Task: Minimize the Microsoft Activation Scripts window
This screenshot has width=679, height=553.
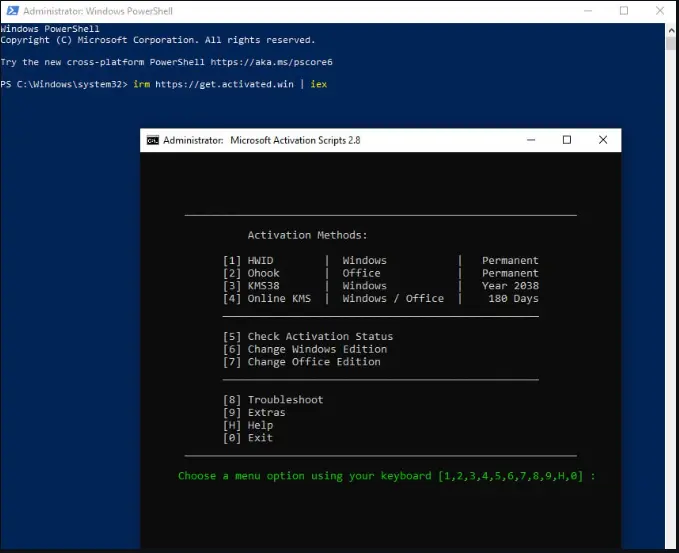Action: pyautogui.click(x=531, y=140)
